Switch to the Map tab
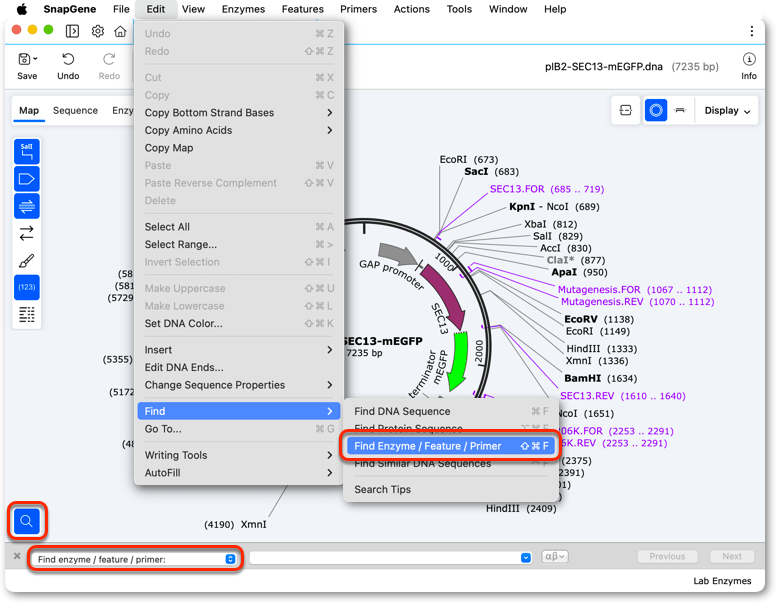 click(x=29, y=110)
